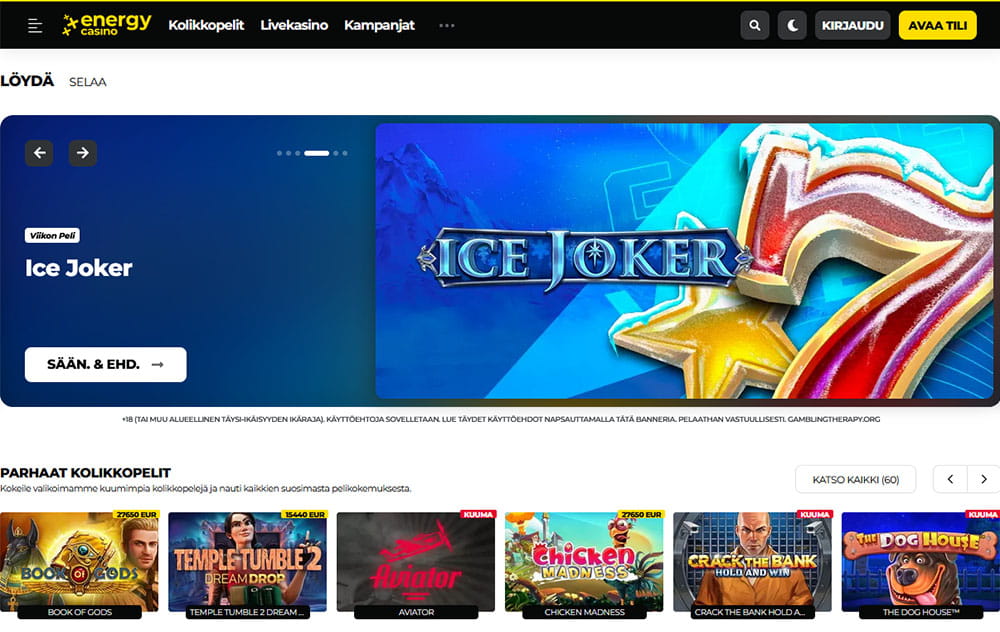This screenshot has height=632, width=1000.
Task: Open the Ice Joker banner image
Action: (x=684, y=261)
